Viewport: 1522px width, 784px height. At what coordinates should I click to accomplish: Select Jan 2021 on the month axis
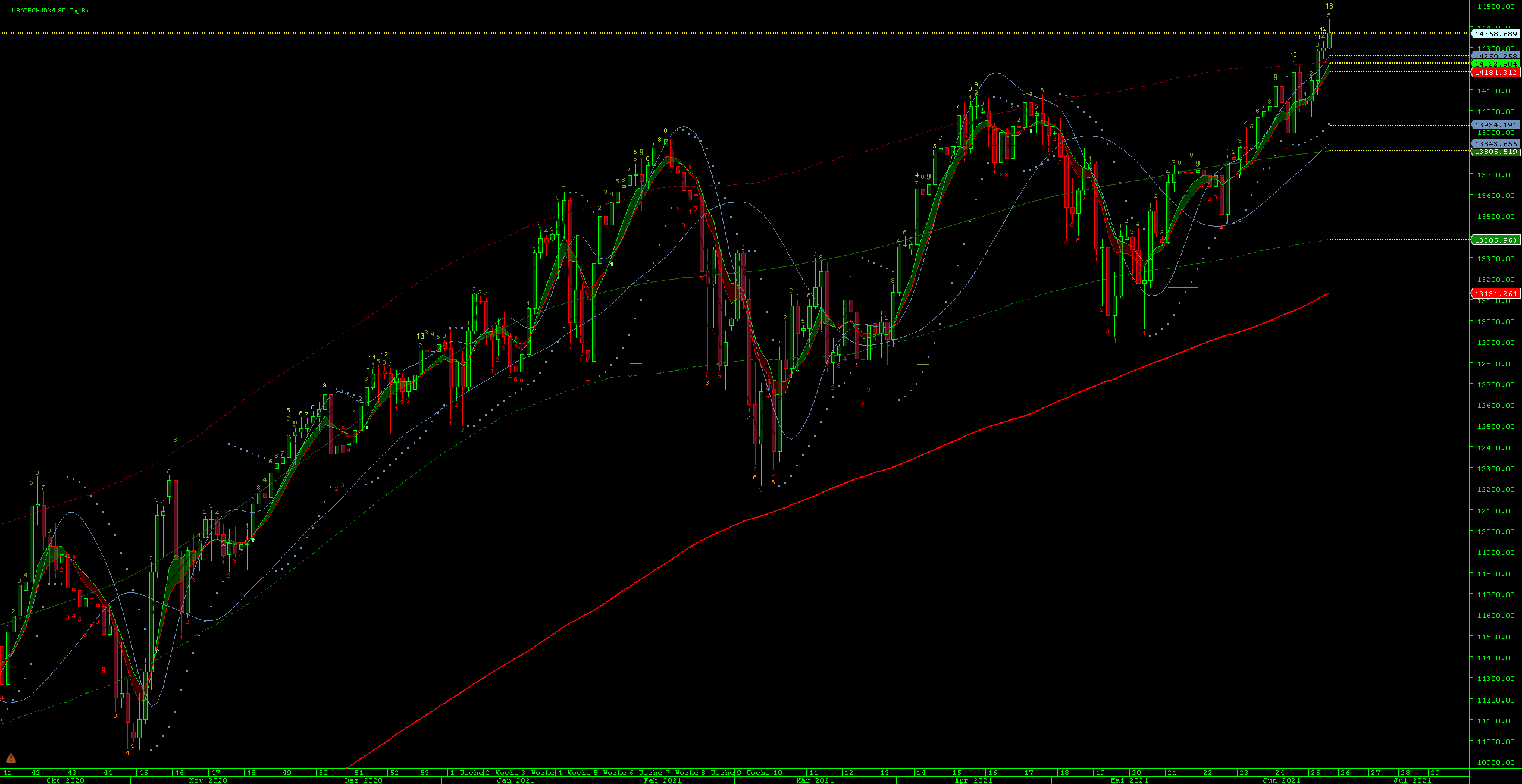(x=515, y=780)
